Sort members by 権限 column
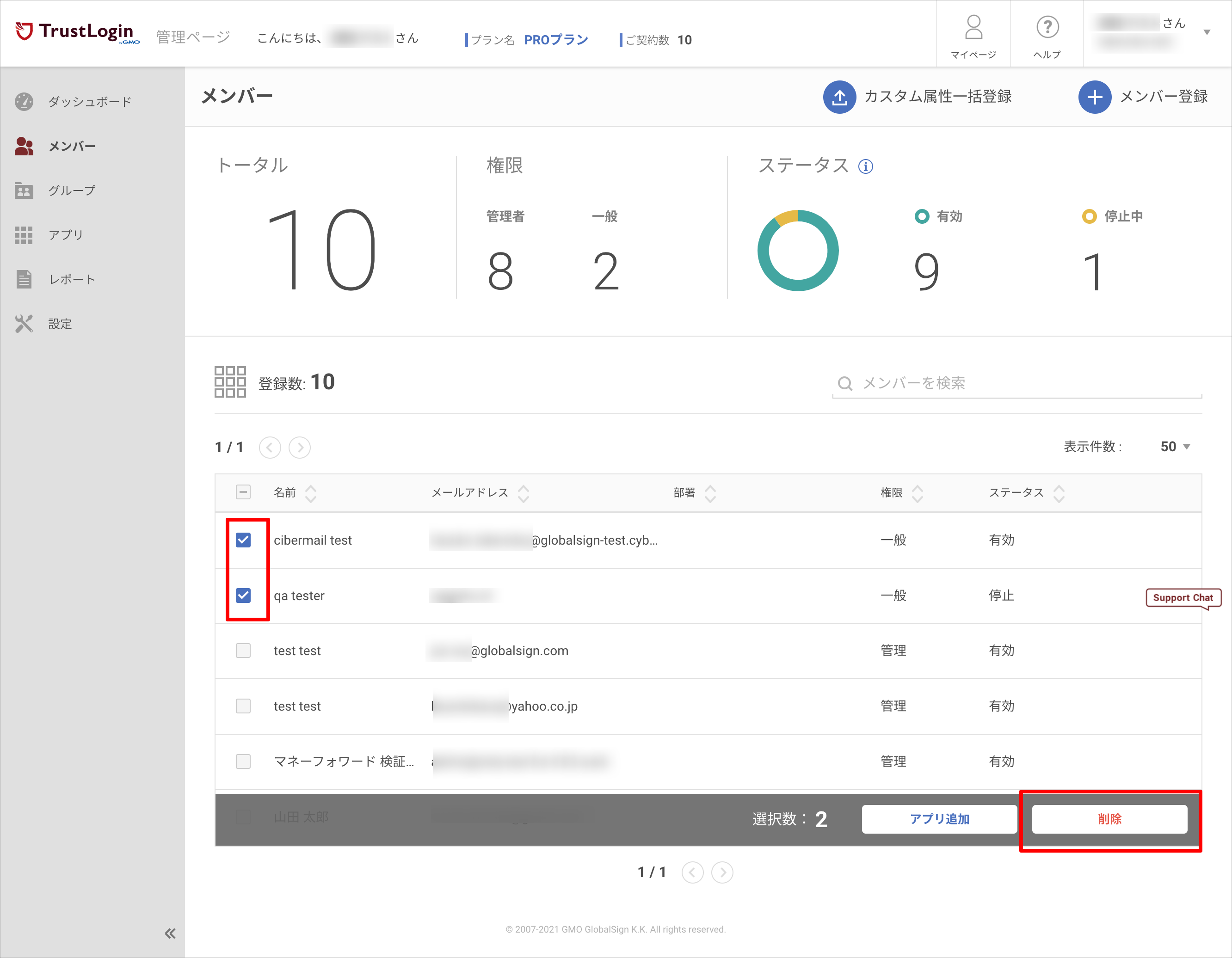 pyautogui.click(x=918, y=493)
